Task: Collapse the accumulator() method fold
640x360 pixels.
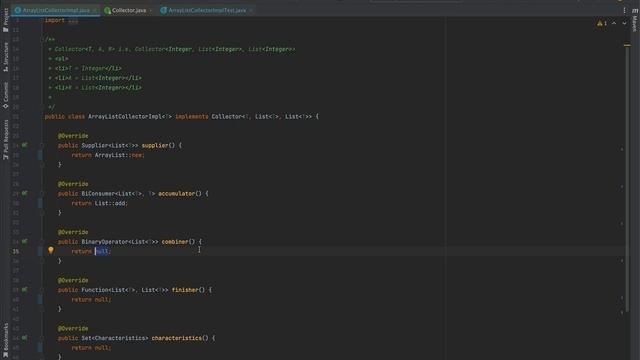Action: click(42, 193)
